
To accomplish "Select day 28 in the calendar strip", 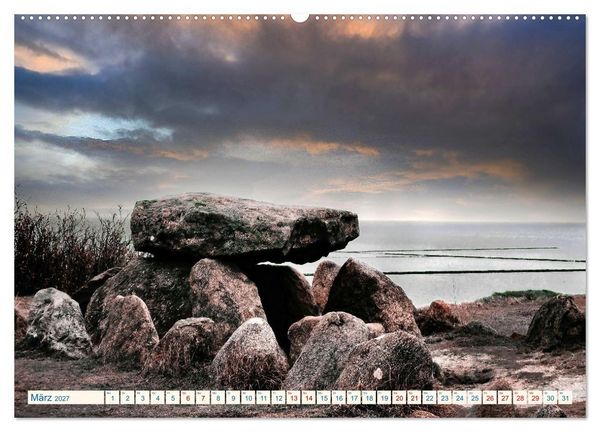I will pyautogui.click(x=520, y=397).
